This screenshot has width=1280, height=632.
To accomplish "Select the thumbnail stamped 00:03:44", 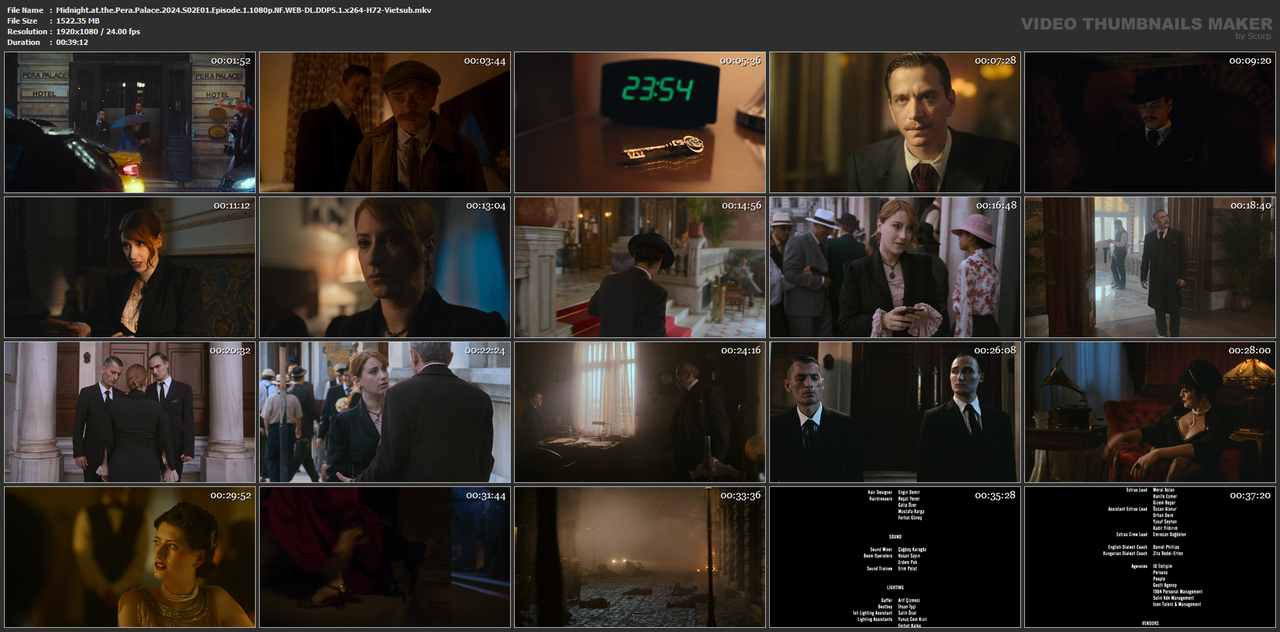I will point(385,122).
